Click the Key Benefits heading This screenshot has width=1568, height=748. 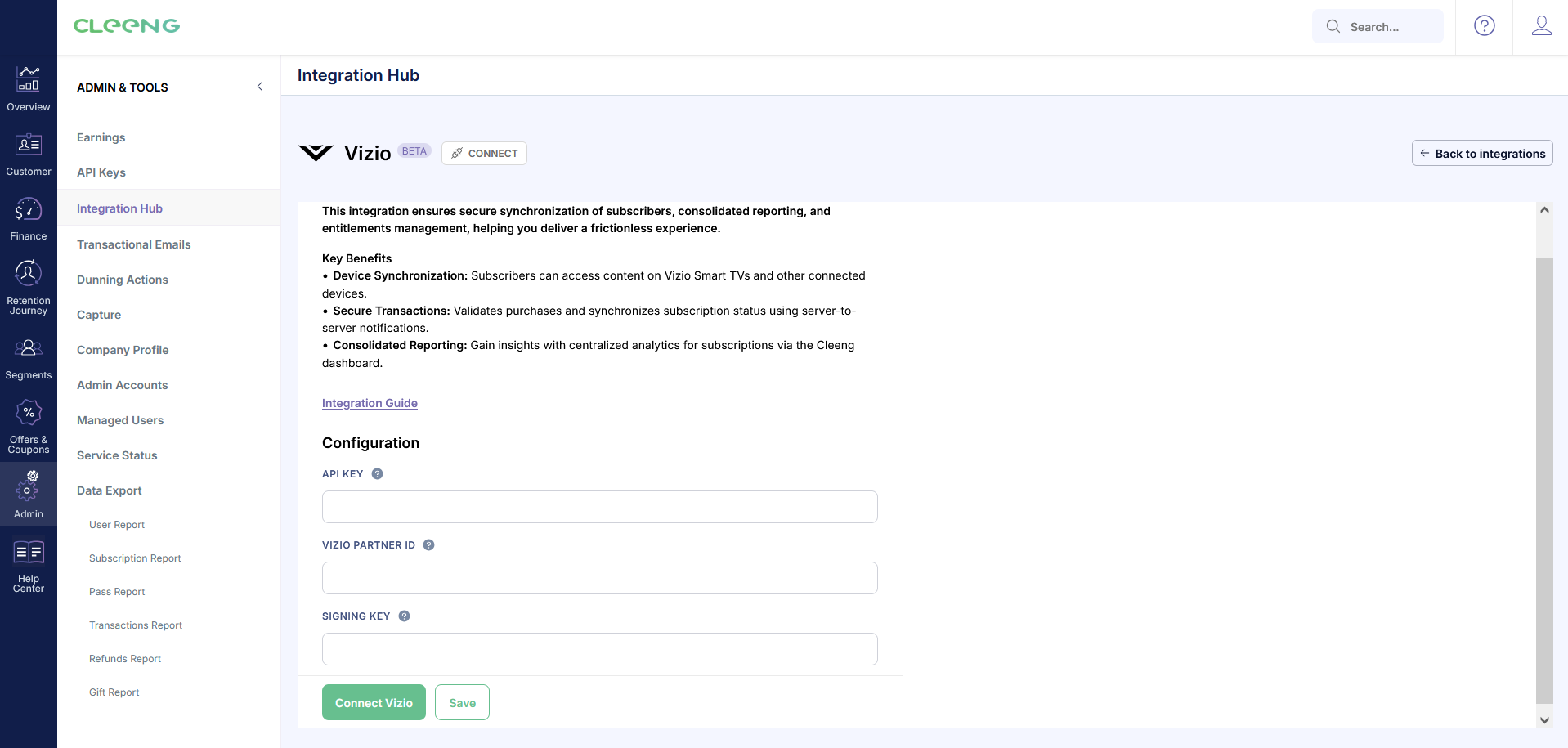tap(356, 258)
